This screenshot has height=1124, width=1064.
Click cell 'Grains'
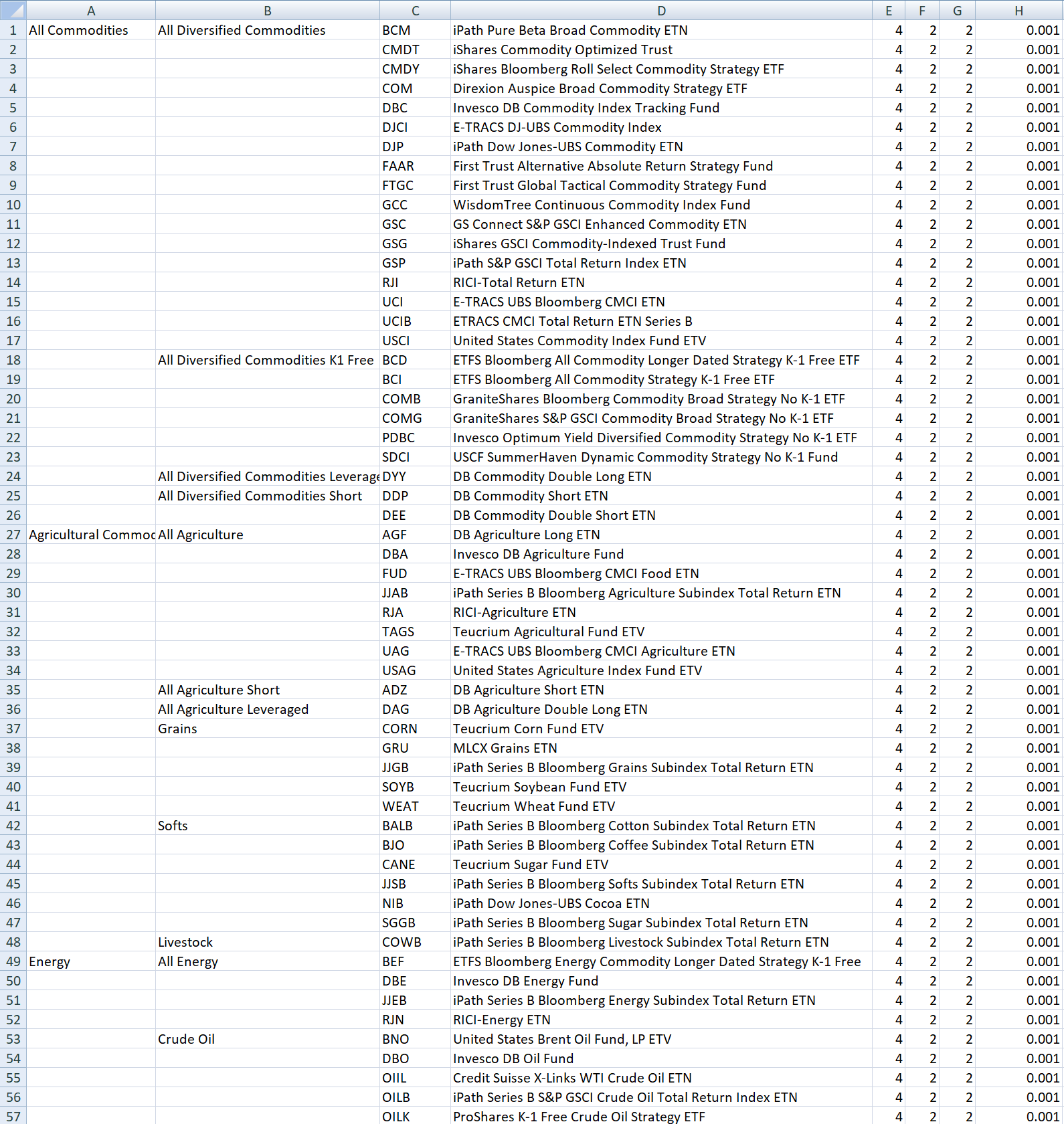point(268,729)
